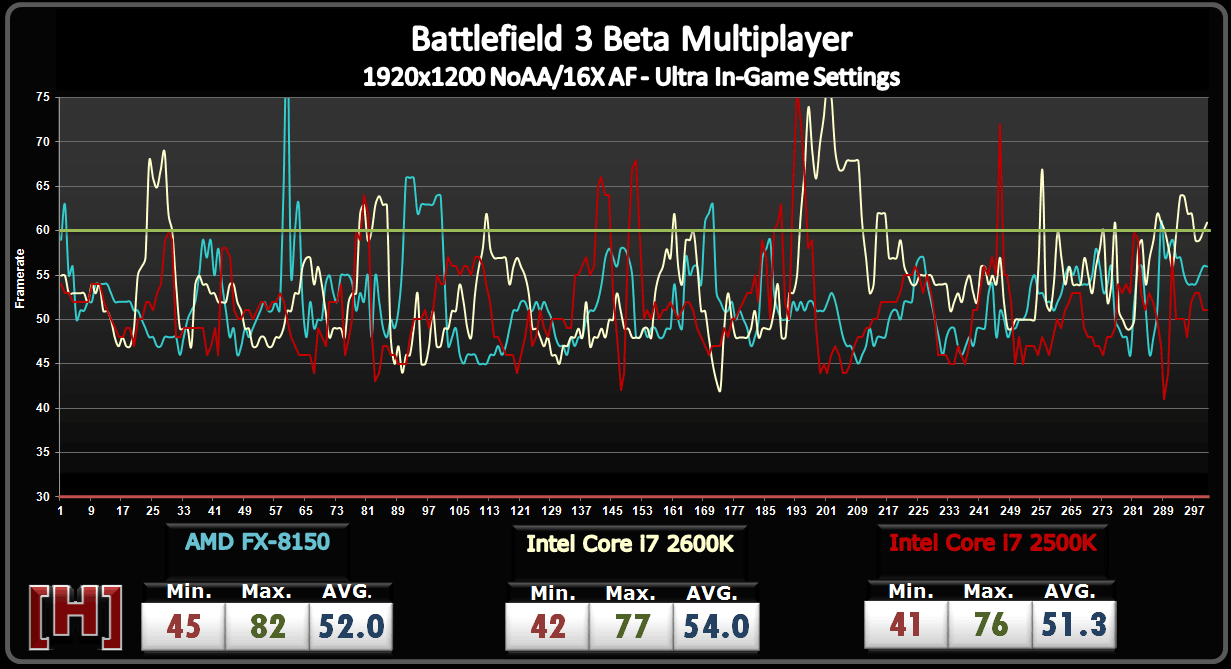Select the 'Intel Core I7 2500K' legend label
The width and height of the screenshot is (1231, 669).
pyautogui.click(x=993, y=543)
